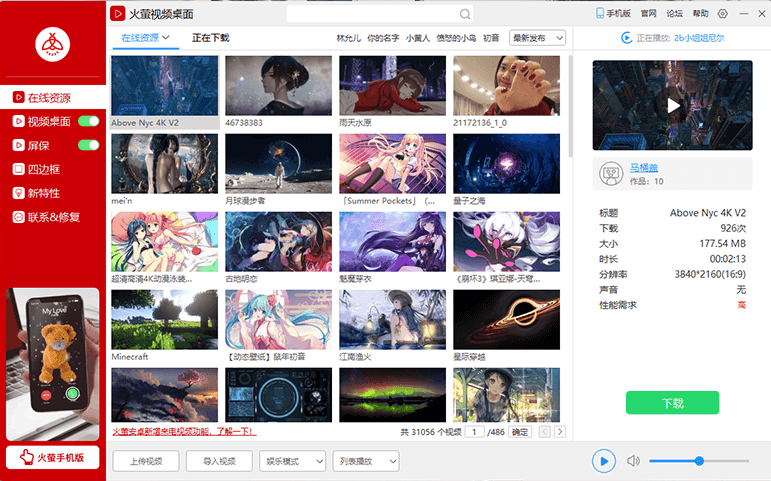The height and width of the screenshot is (481, 771).
Task: Click the 屏保 sidebar icon
Action: tap(18, 145)
